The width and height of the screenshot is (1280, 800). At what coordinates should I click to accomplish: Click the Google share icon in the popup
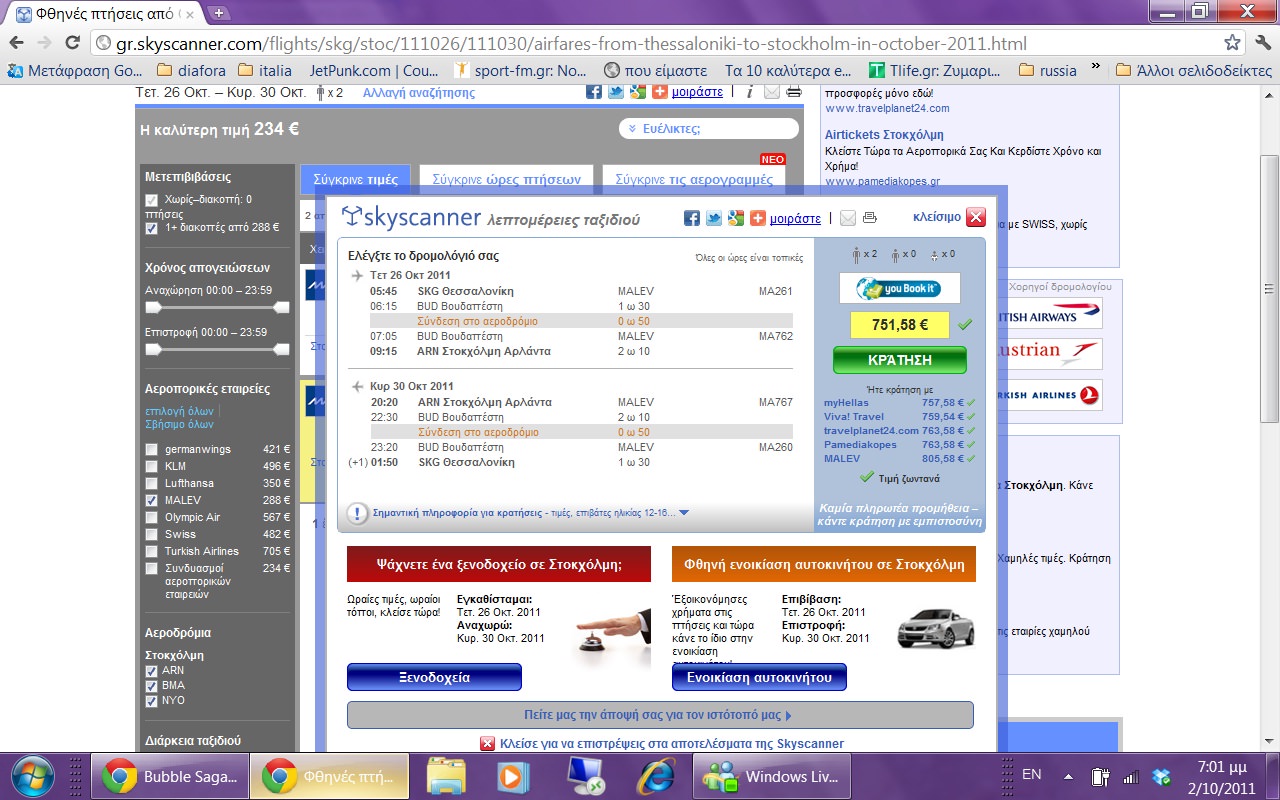[736, 218]
